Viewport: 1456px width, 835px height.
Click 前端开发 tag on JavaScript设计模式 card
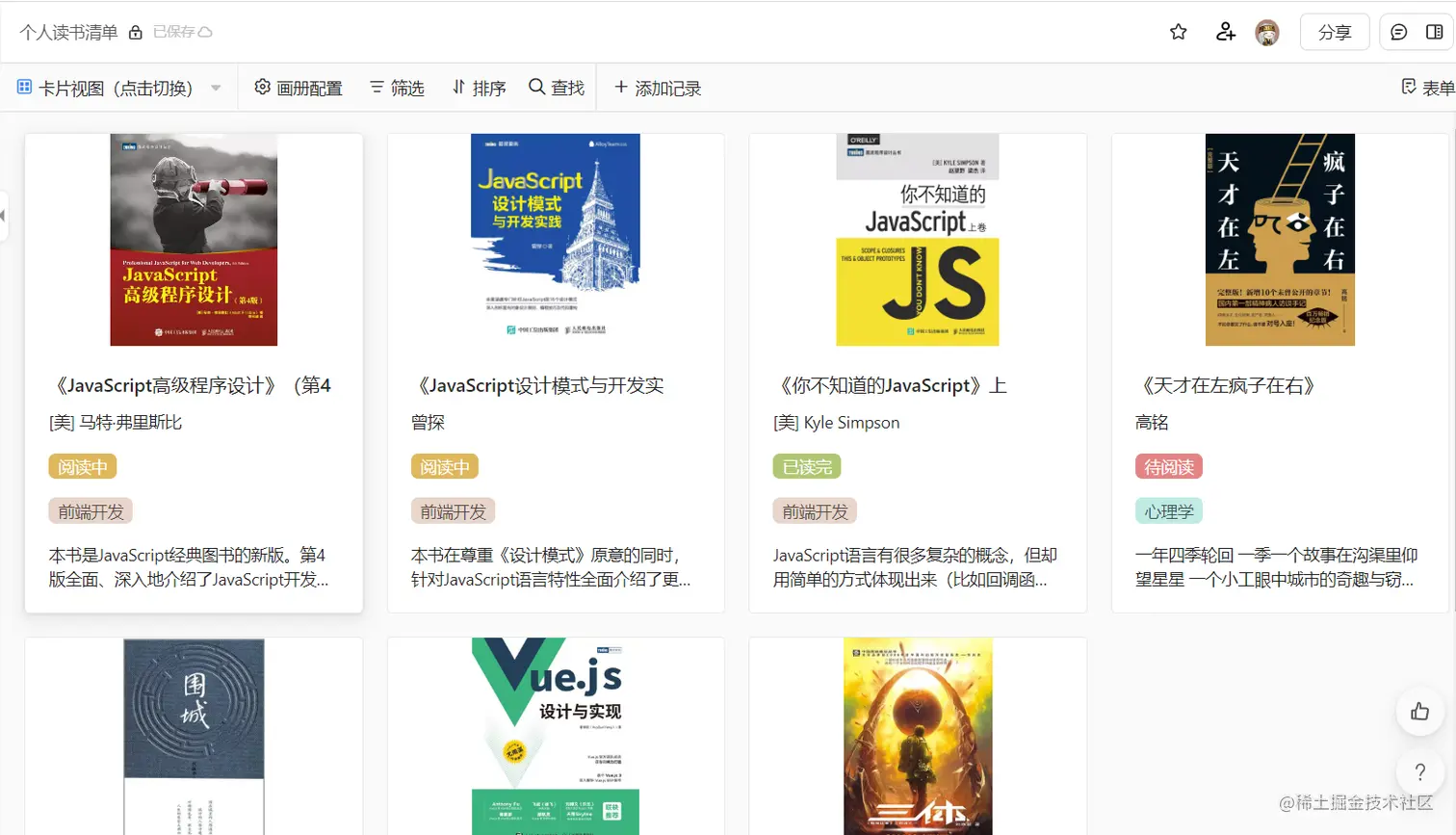(x=454, y=511)
